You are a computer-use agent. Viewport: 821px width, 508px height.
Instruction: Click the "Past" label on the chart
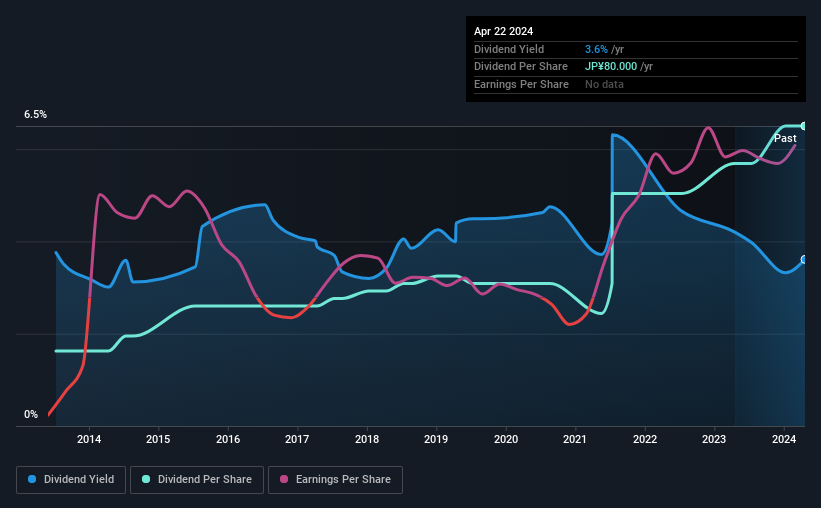pos(785,138)
